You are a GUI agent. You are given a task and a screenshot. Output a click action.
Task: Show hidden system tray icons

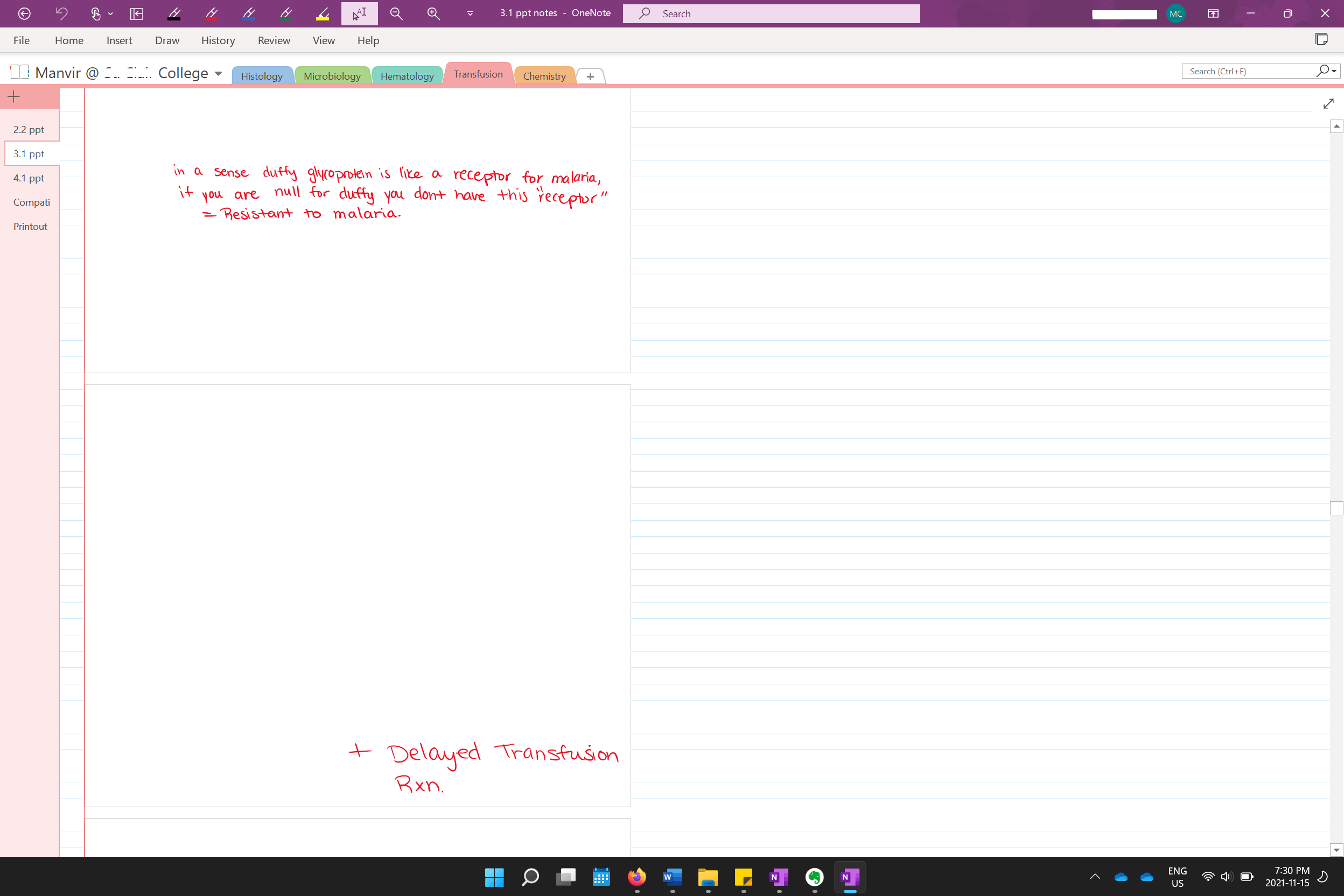[1095, 877]
